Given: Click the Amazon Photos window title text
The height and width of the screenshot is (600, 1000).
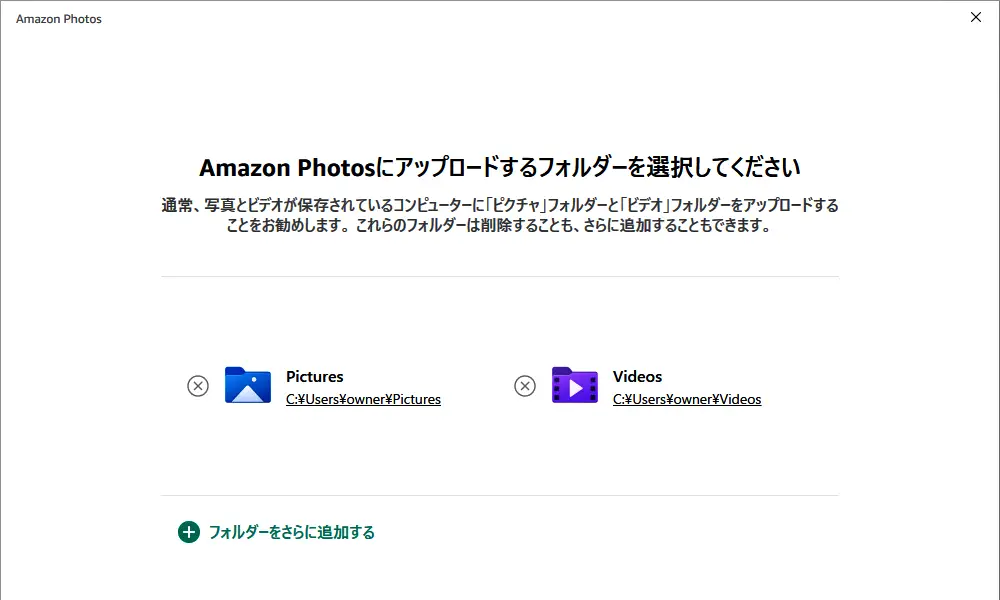Looking at the screenshot, I should [59, 19].
